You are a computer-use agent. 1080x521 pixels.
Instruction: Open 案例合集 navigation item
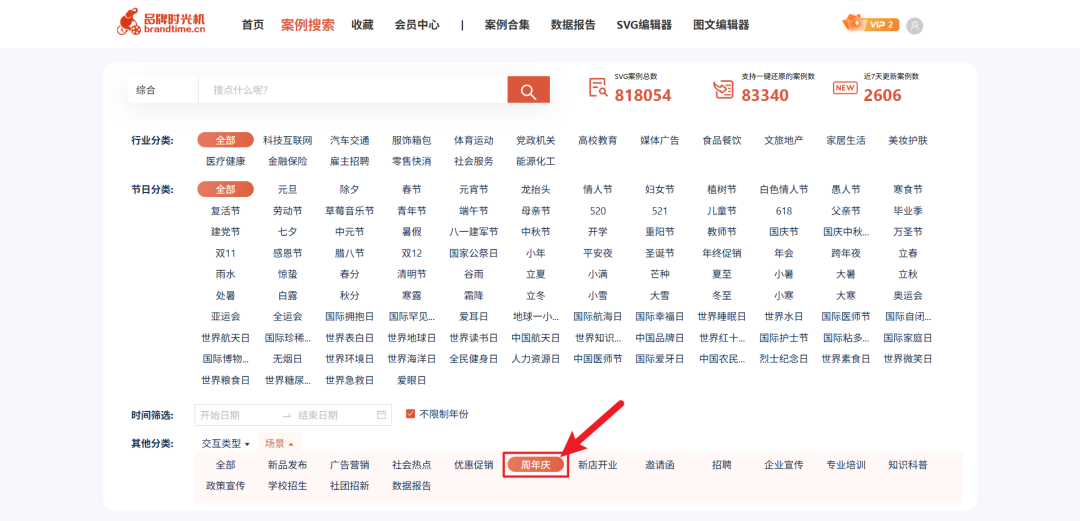click(x=507, y=25)
